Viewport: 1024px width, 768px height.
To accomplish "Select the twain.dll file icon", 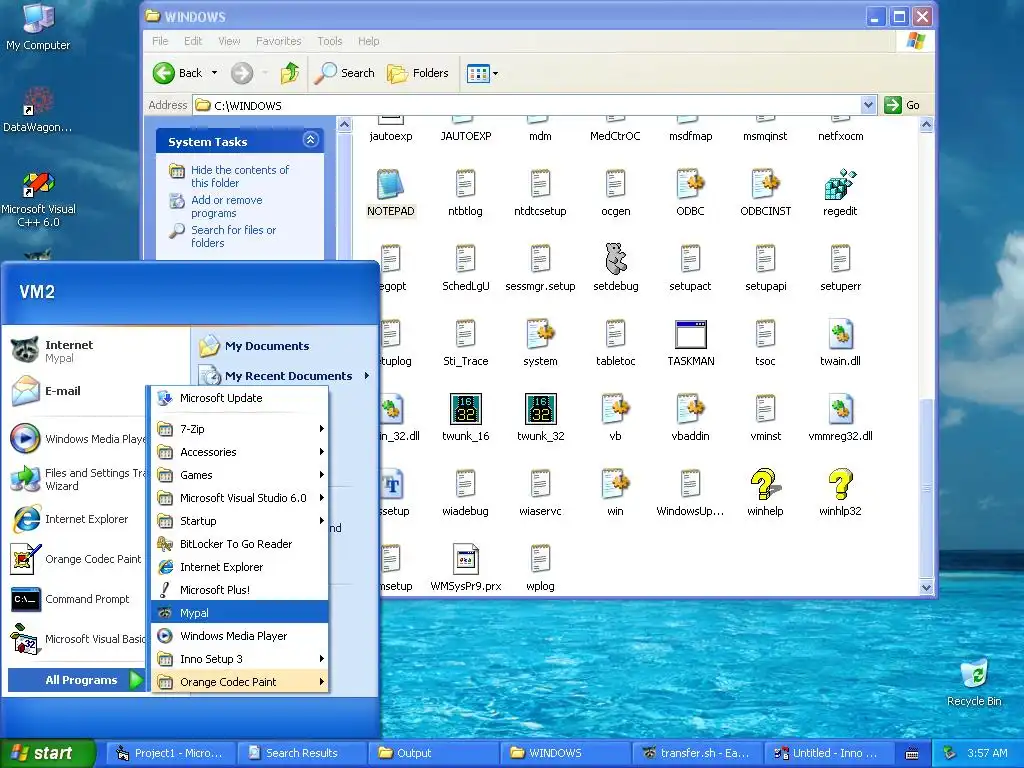I will [840, 334].
